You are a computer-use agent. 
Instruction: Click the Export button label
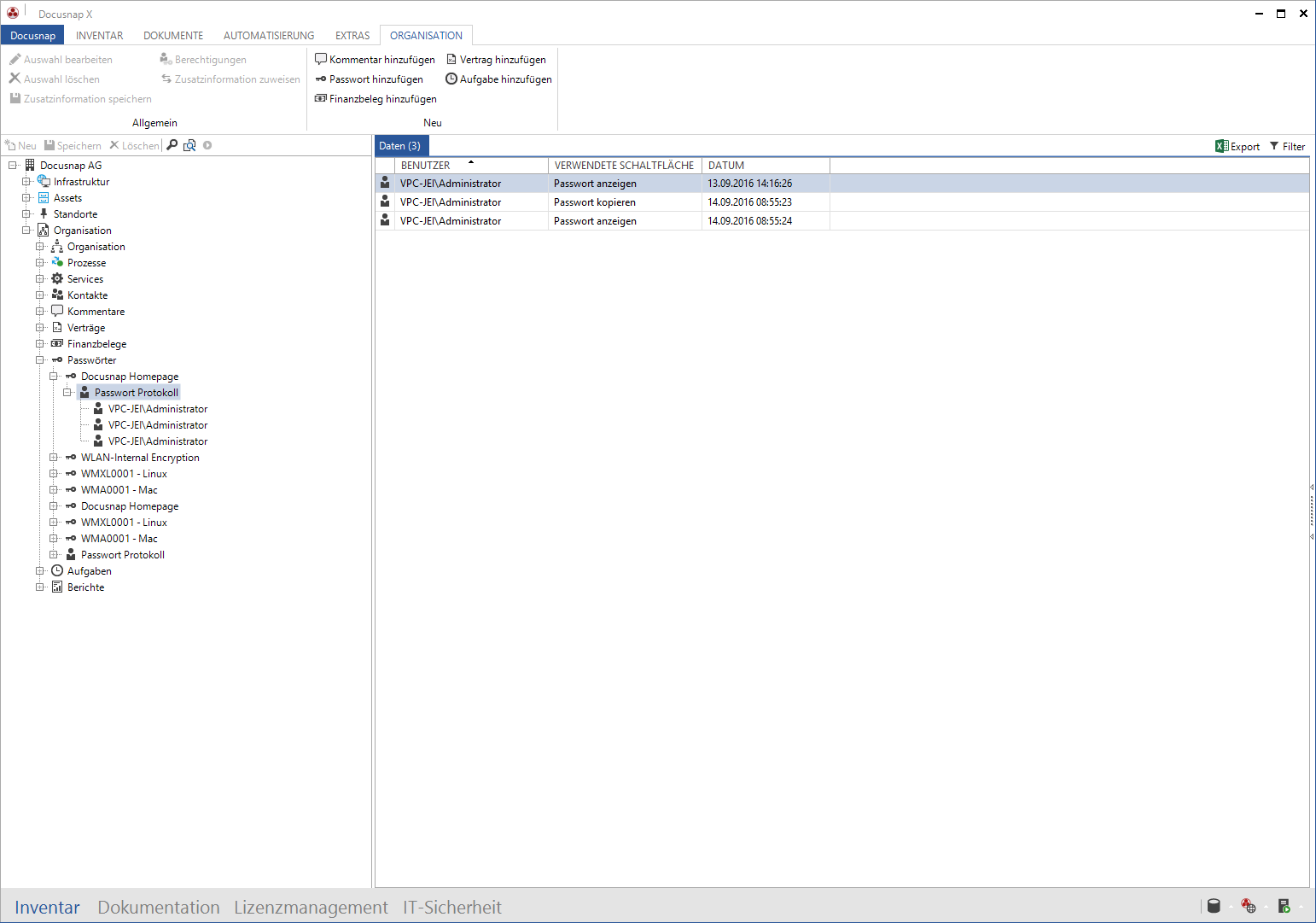1245,146
